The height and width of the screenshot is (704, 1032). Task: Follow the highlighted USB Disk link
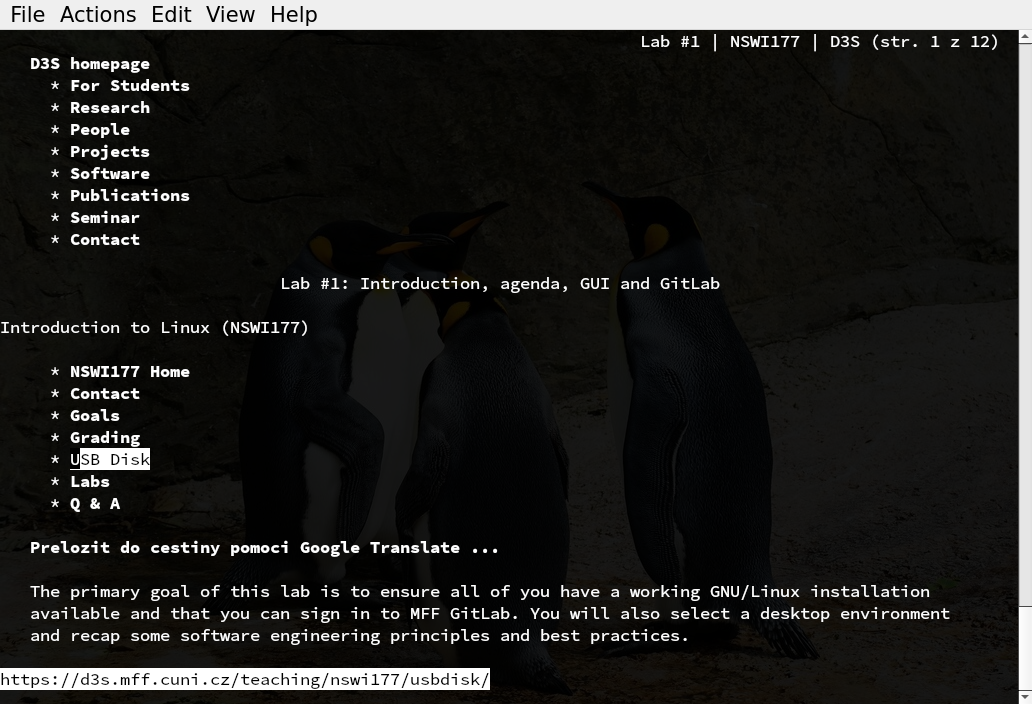[110, 459]
